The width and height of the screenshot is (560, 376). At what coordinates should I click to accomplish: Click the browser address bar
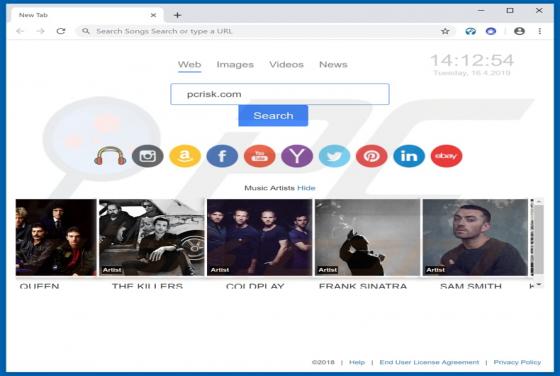(266, 31)
